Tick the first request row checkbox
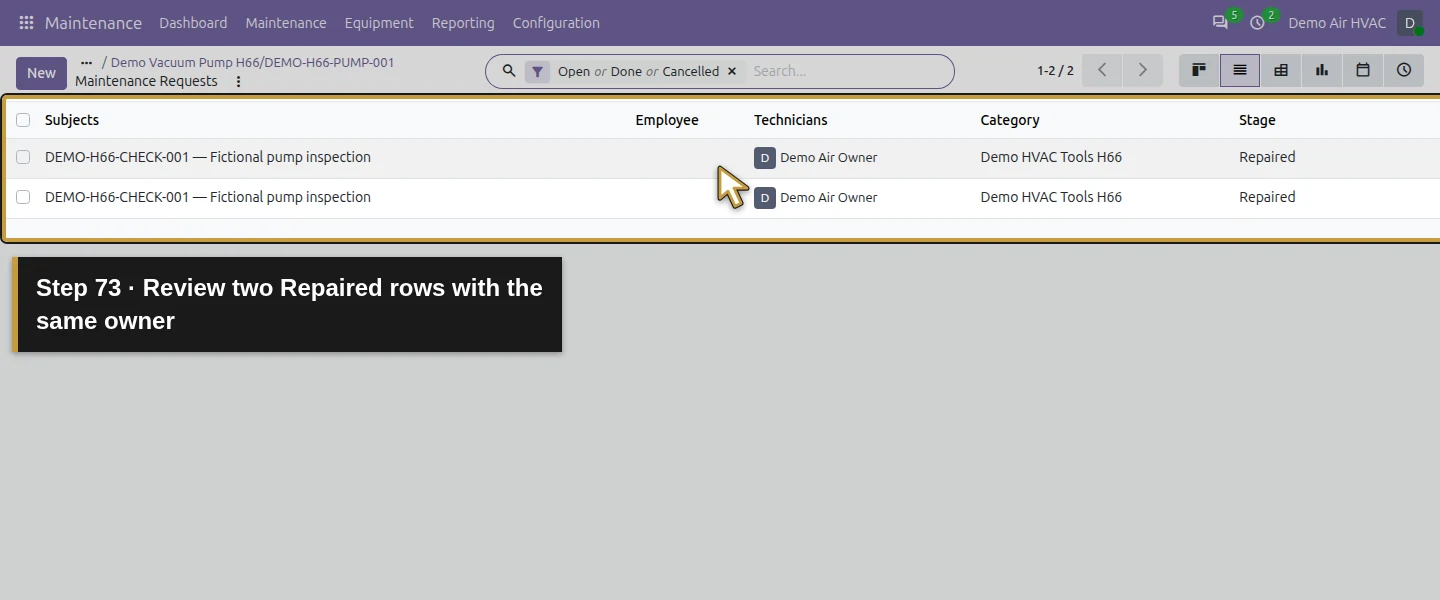Image resolution: width=1440 pixels, height=600 pixels. click(23, 157)
